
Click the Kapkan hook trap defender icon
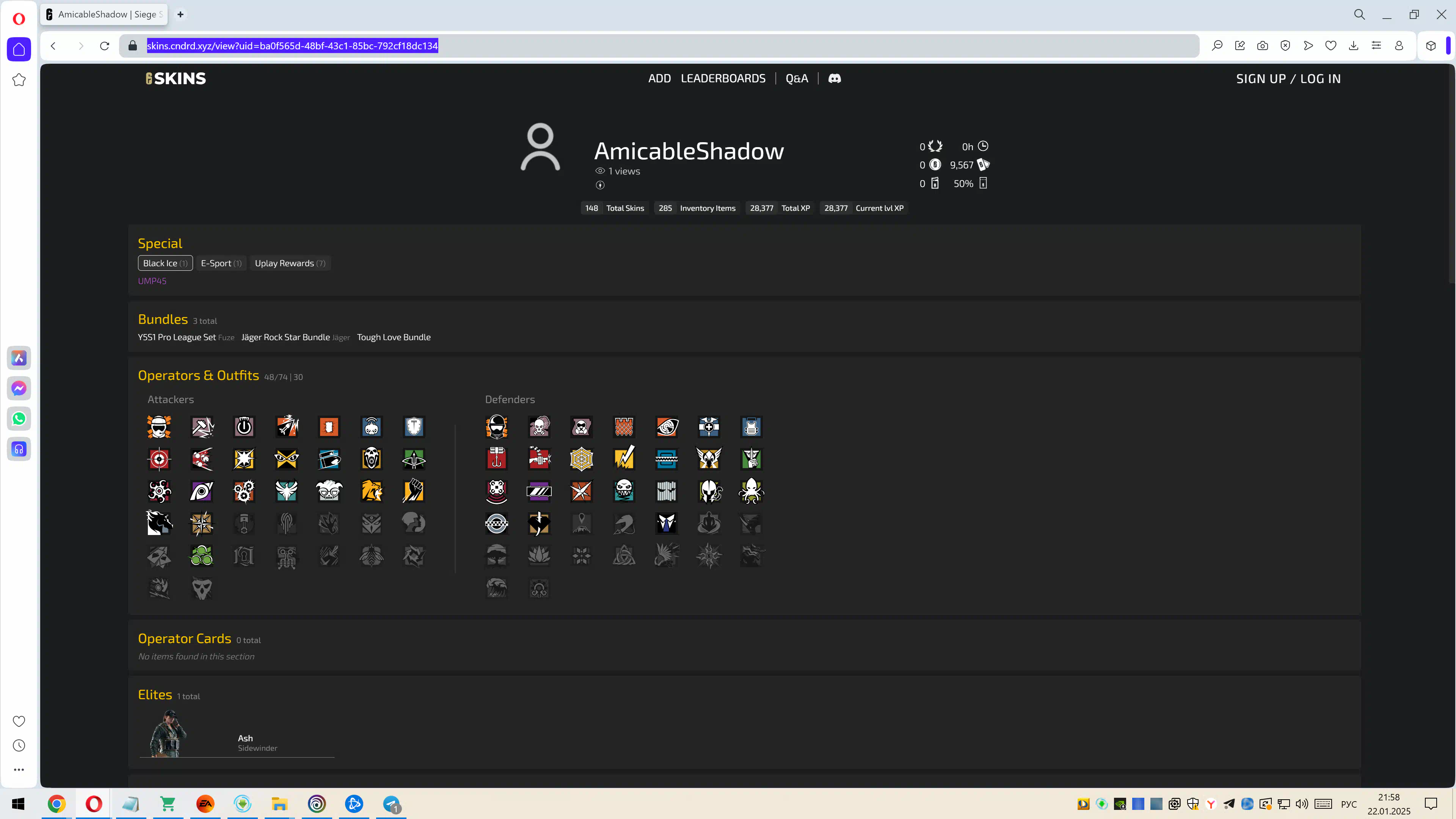(x=497, y=459)
